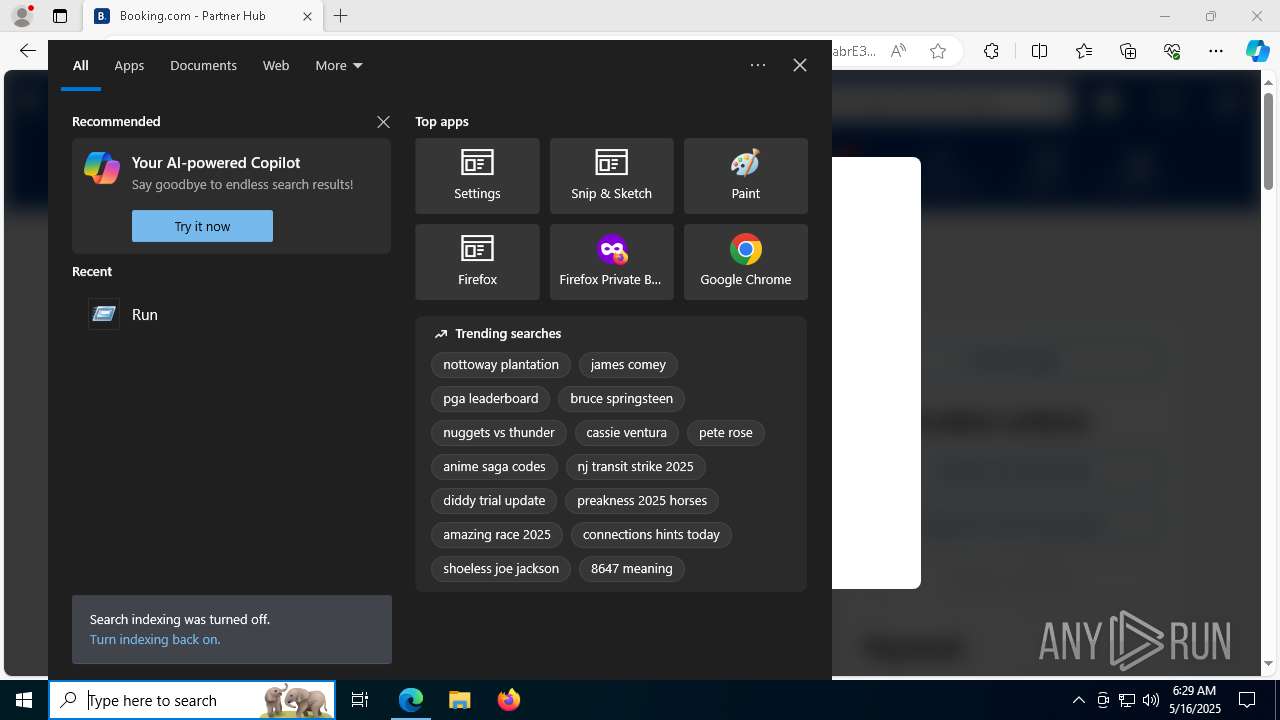Add page to Edge favorites star
The width and height of the screenshot is (1280, 720).
[938, 51]
